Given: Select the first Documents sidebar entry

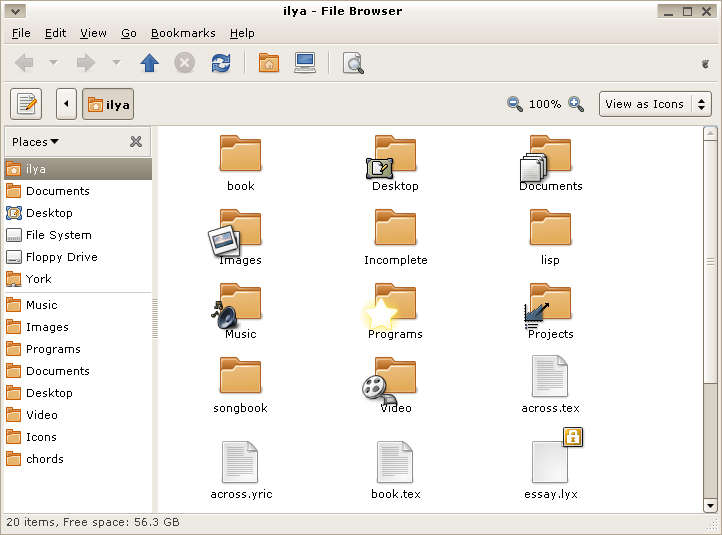Looking at the screenshot, I should (78, 191).
